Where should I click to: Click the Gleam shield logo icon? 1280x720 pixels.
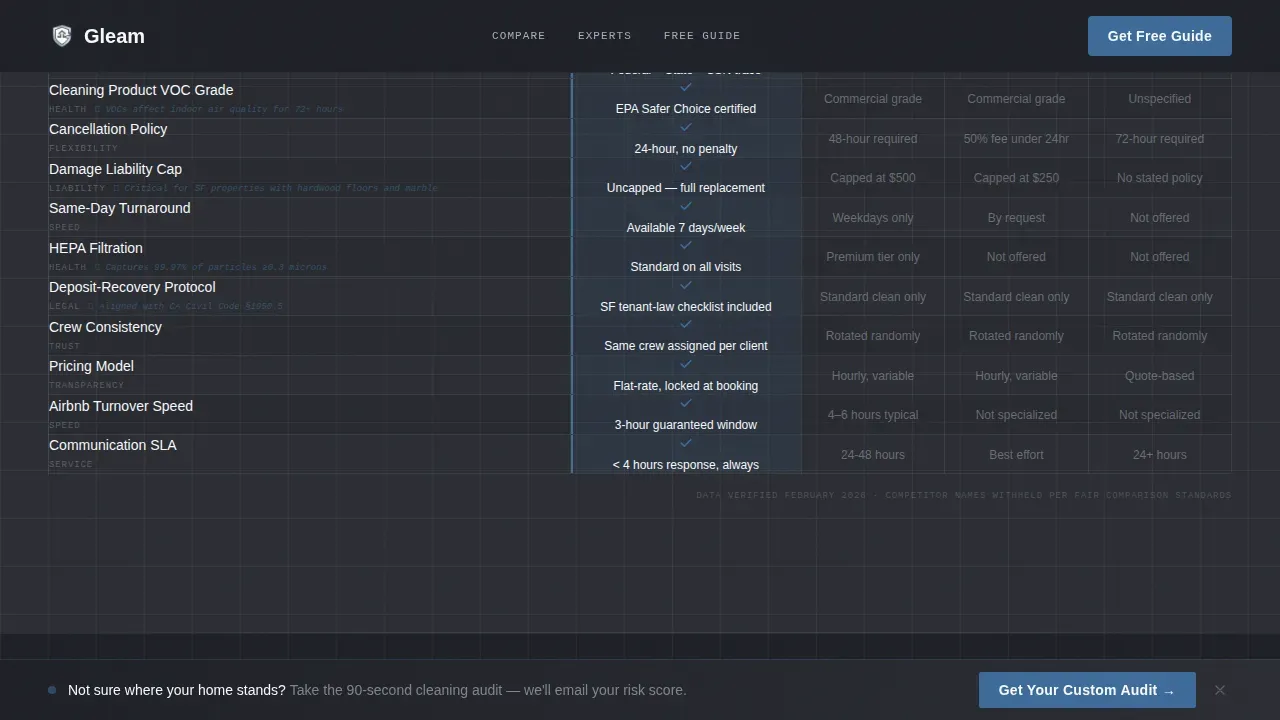tap(62, 36)
